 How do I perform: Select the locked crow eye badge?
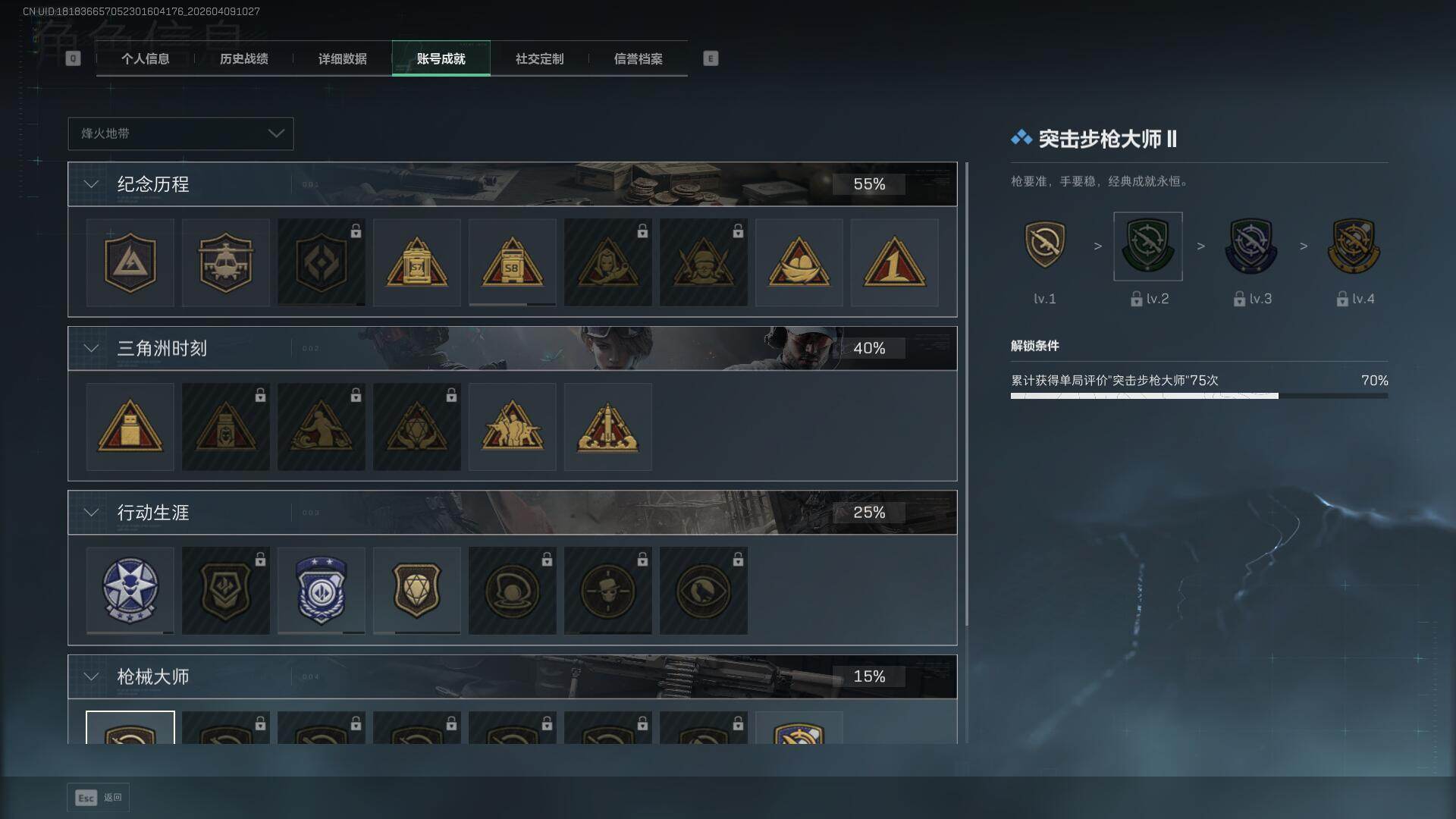coord(703,591)
